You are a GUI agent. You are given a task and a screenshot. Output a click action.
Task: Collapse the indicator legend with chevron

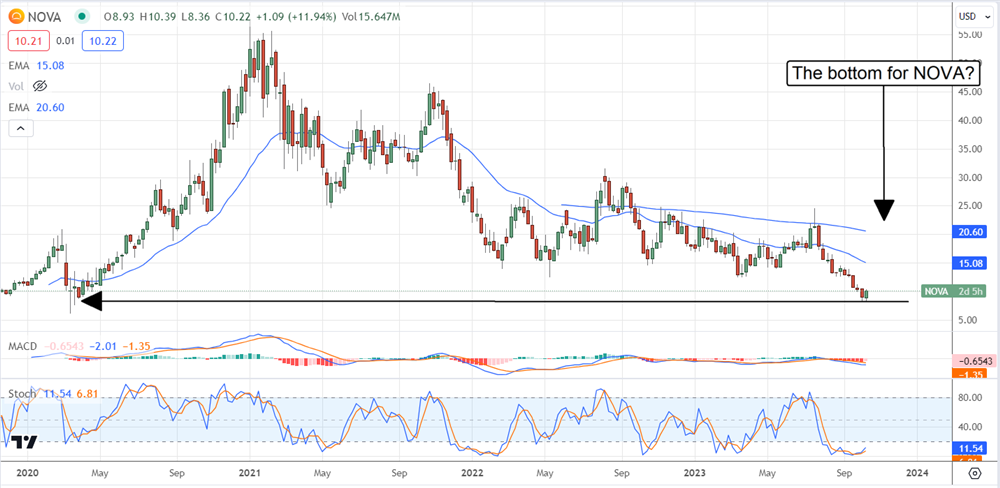click(x=19, y=129)
